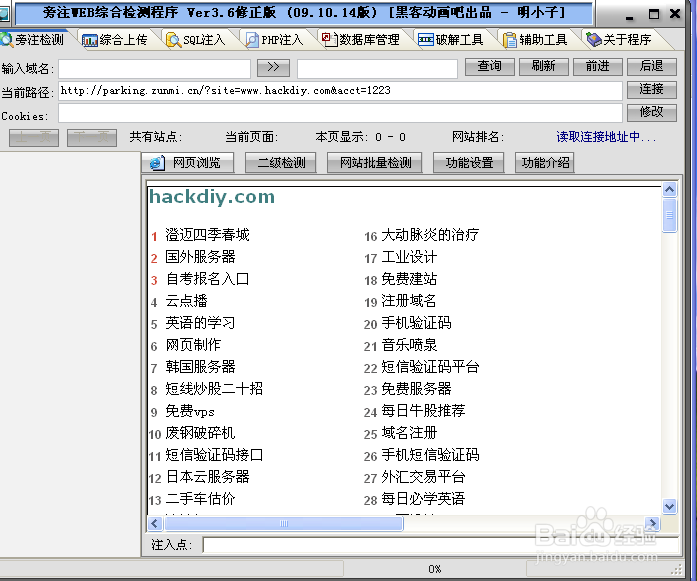Screen dimensions: 697x581
Task: Click the 网页制作 link
Action: [193, 345]
